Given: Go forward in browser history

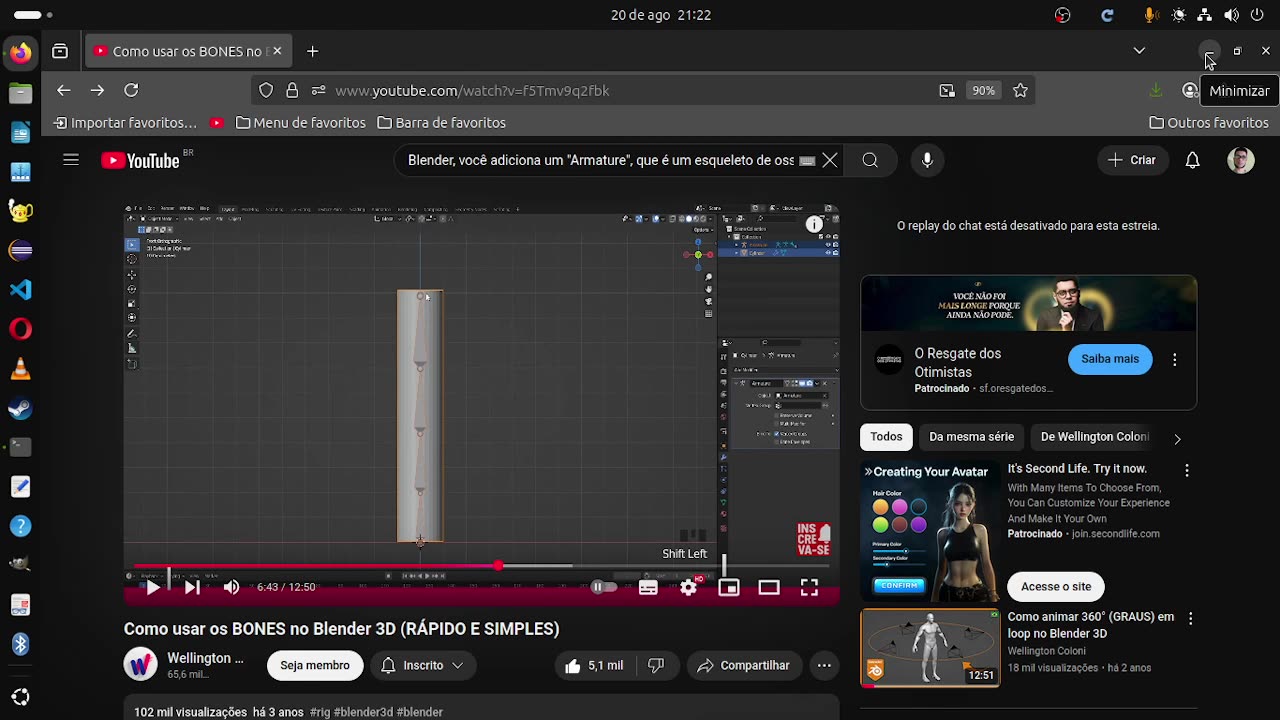Looking at the screenshot, I should point(97,90).
